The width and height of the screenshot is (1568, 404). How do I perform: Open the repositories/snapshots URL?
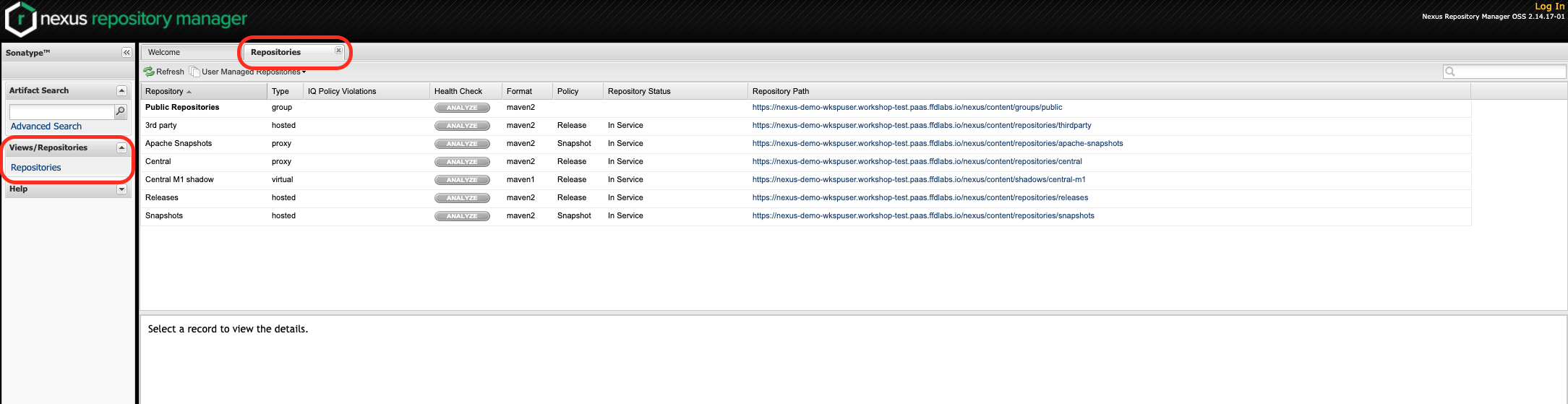(923, 215)
